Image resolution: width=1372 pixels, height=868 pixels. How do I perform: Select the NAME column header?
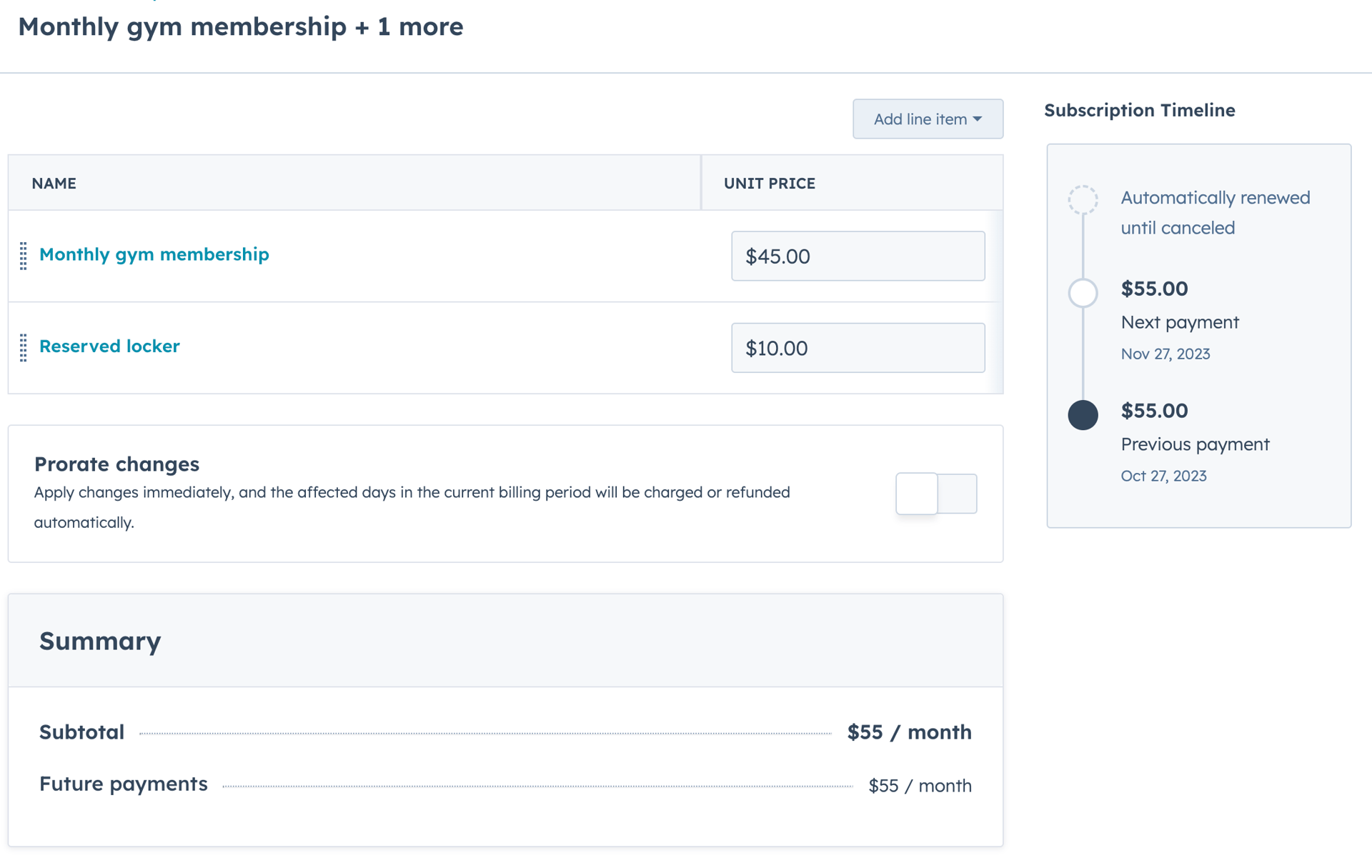point(54,183)
